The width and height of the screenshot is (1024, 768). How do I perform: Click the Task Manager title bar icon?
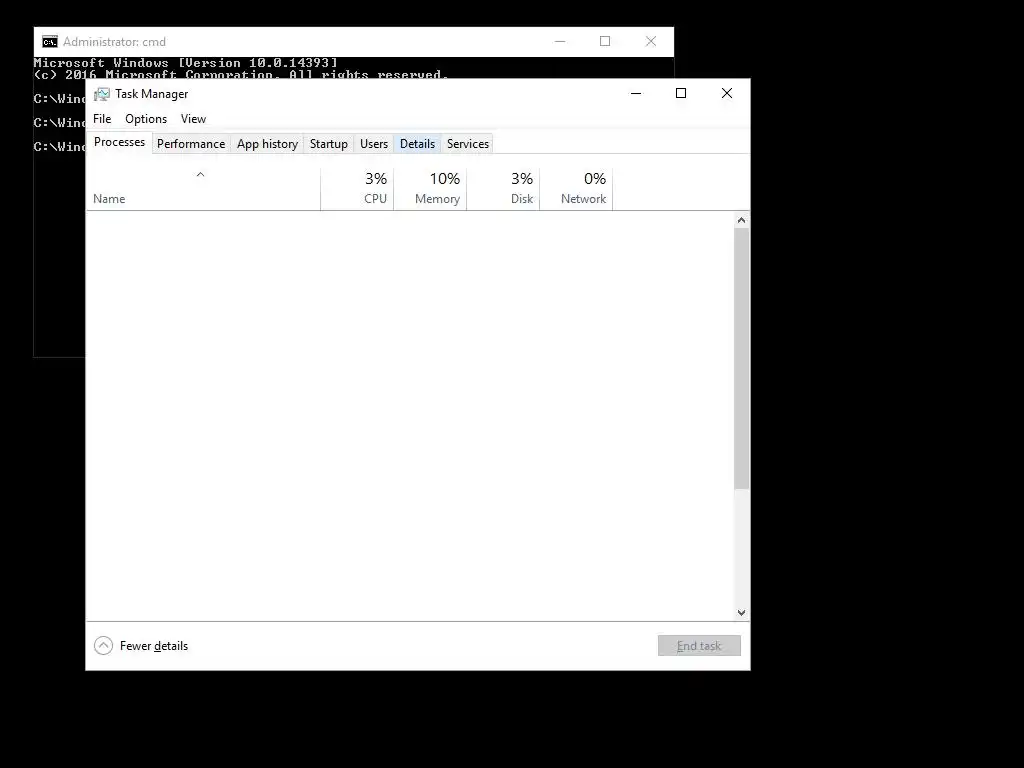101,94
